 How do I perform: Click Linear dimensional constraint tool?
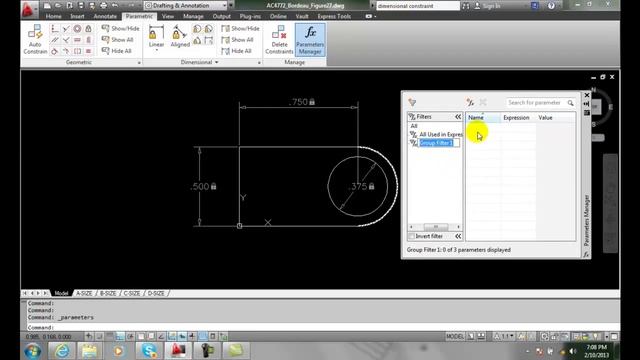156,36
